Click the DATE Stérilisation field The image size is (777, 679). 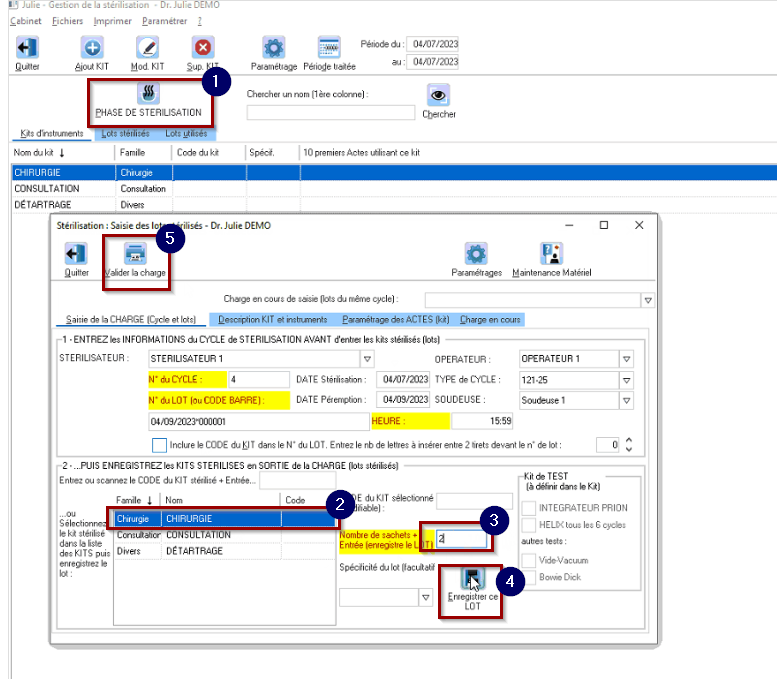tap(403, 380)
